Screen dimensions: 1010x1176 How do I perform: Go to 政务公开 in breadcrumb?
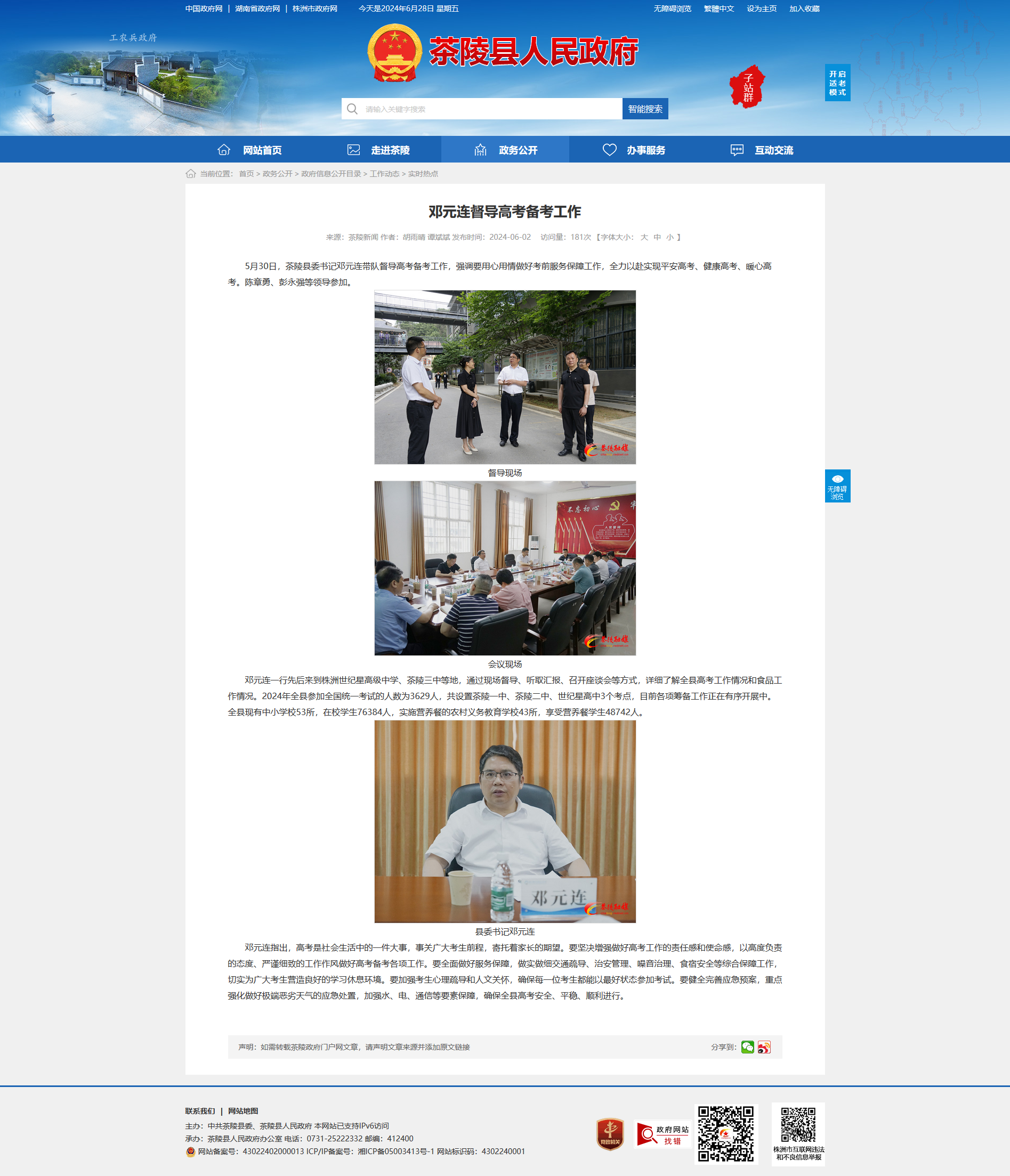pyautogui.click(x=278, y=174)
